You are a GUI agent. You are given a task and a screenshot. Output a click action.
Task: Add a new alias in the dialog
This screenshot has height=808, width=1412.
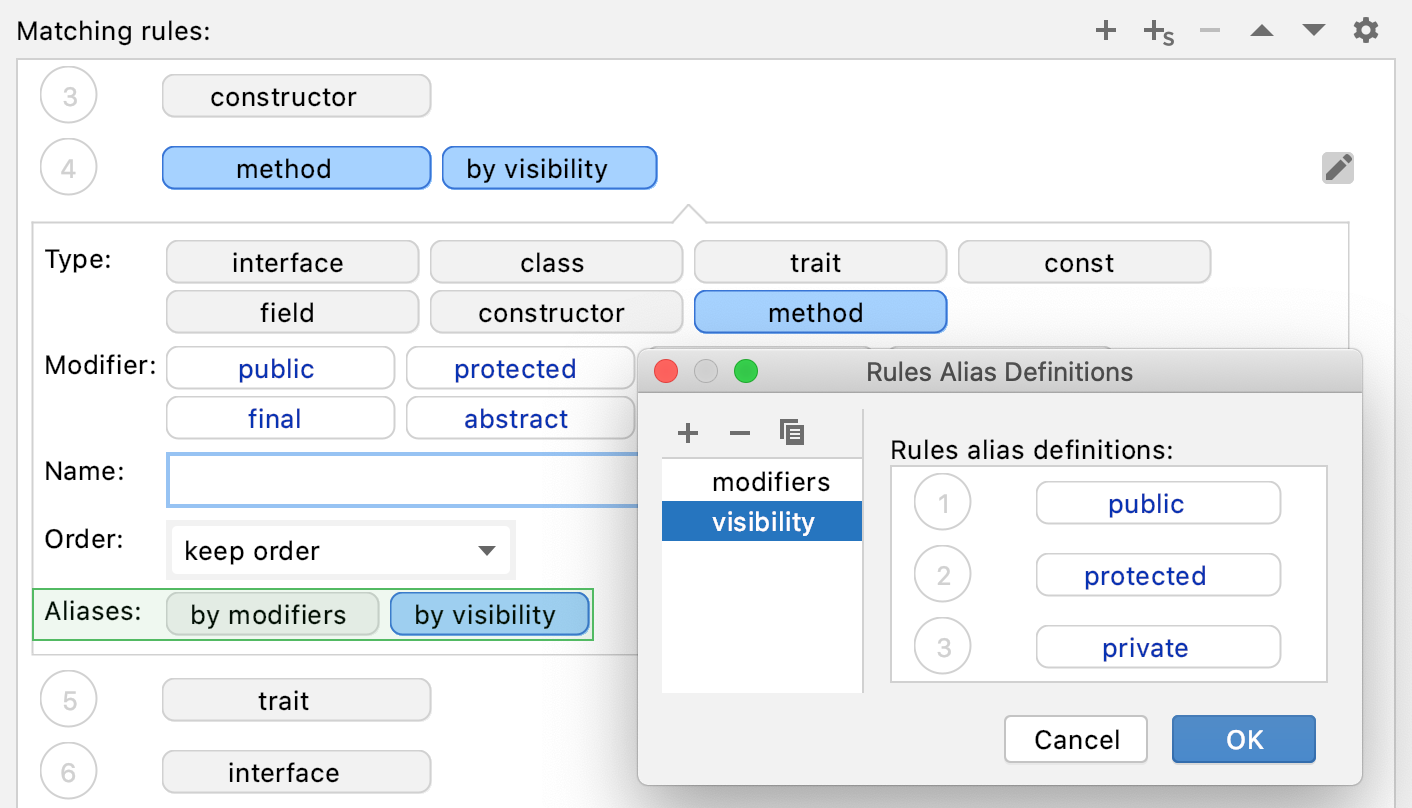[x=688, y=432]
